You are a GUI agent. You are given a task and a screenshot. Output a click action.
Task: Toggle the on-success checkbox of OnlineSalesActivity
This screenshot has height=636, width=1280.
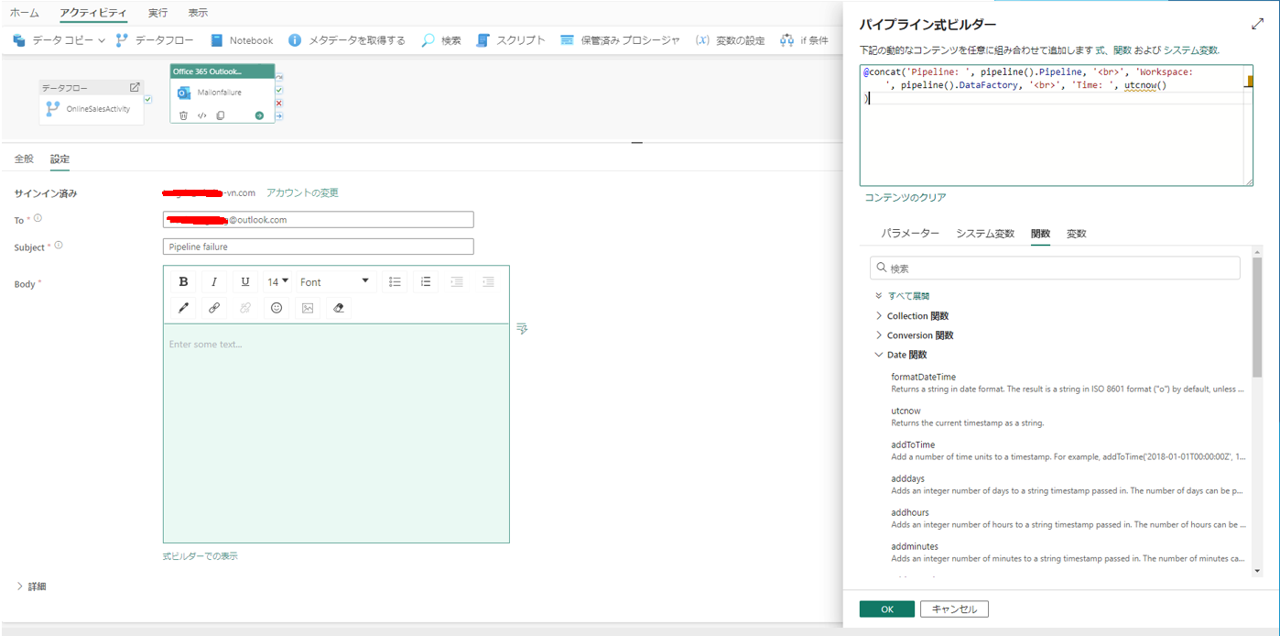point(148,100)
